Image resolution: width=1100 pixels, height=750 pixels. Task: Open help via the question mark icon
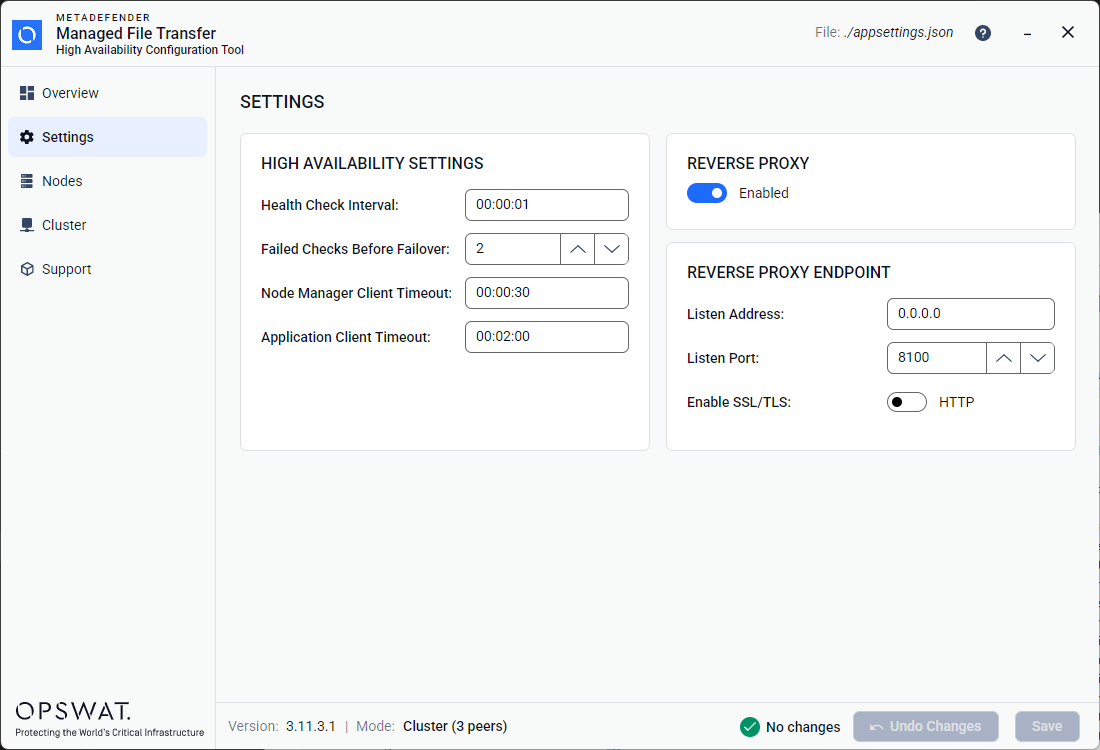point(983,33)
